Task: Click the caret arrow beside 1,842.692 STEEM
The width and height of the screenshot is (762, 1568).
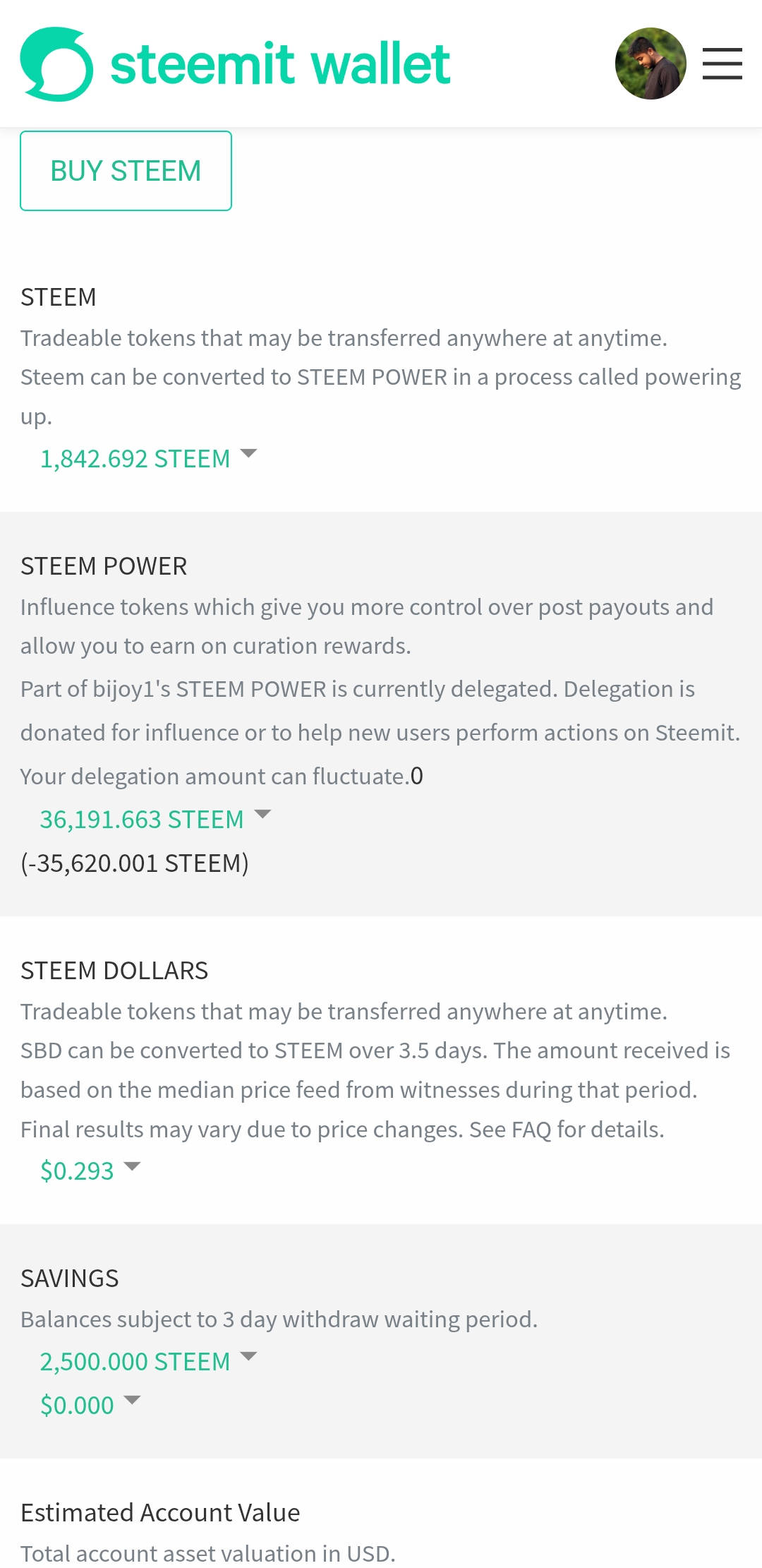Action: pyautogui.click(x=248, y=453)
